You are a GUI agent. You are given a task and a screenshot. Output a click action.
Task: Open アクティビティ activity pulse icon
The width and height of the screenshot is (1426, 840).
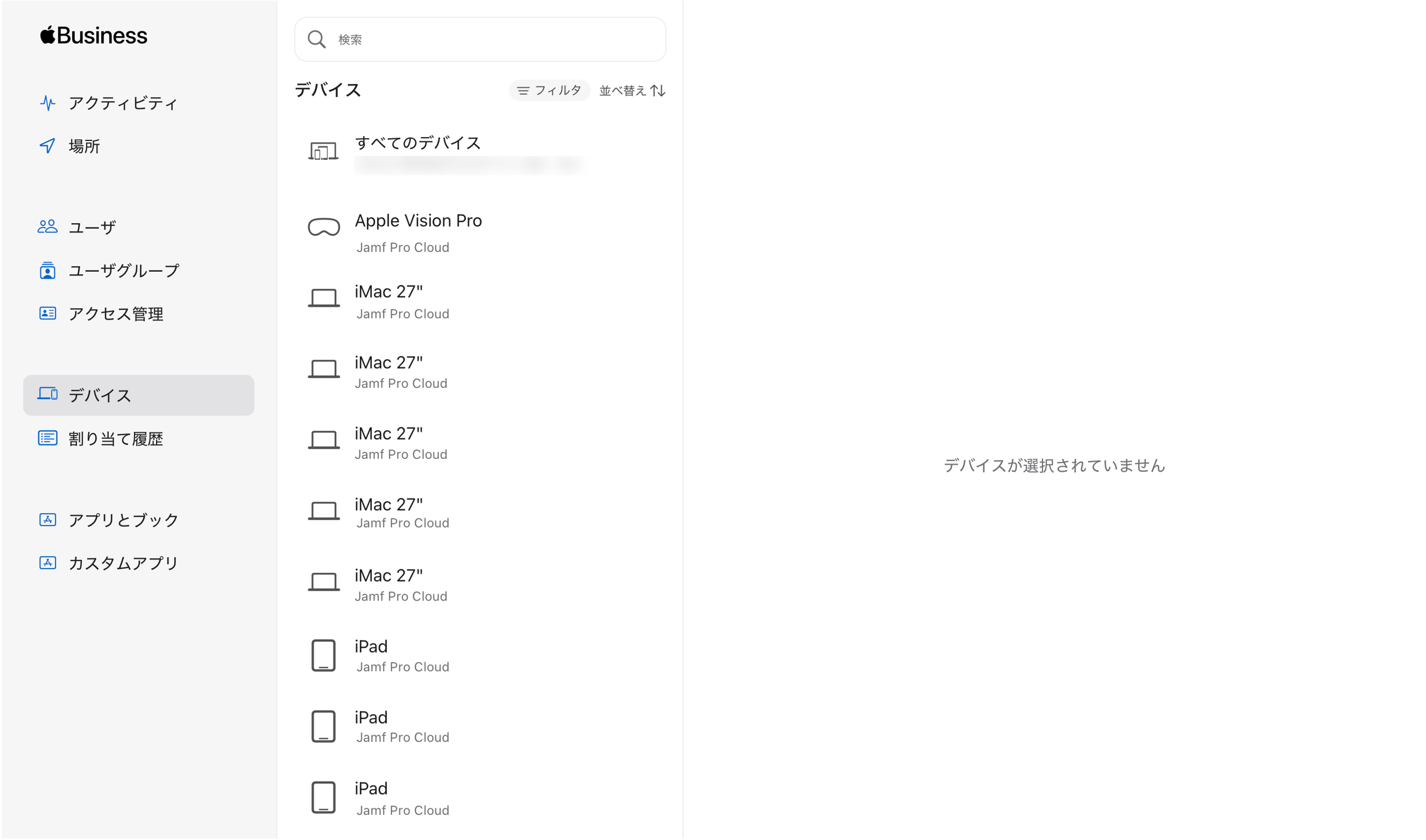pyautogui.click(x=48, y=103)
